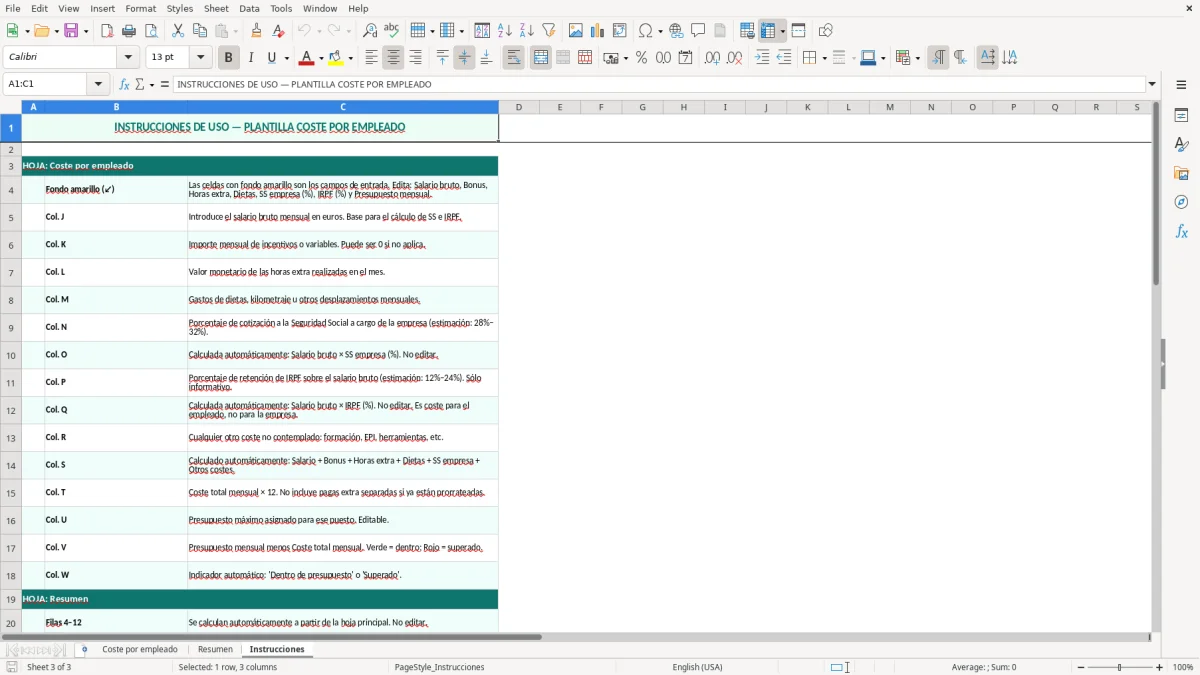Click the Increase Indent icon

(762, 58)
